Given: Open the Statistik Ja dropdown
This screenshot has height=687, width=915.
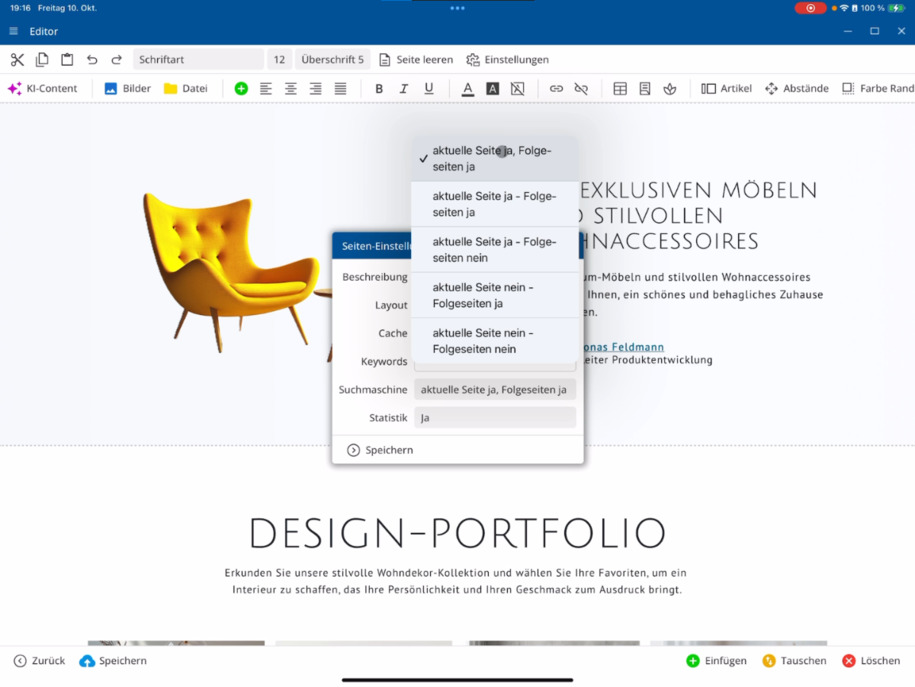Looking at the screenshot, I should [x=495, y=417].
